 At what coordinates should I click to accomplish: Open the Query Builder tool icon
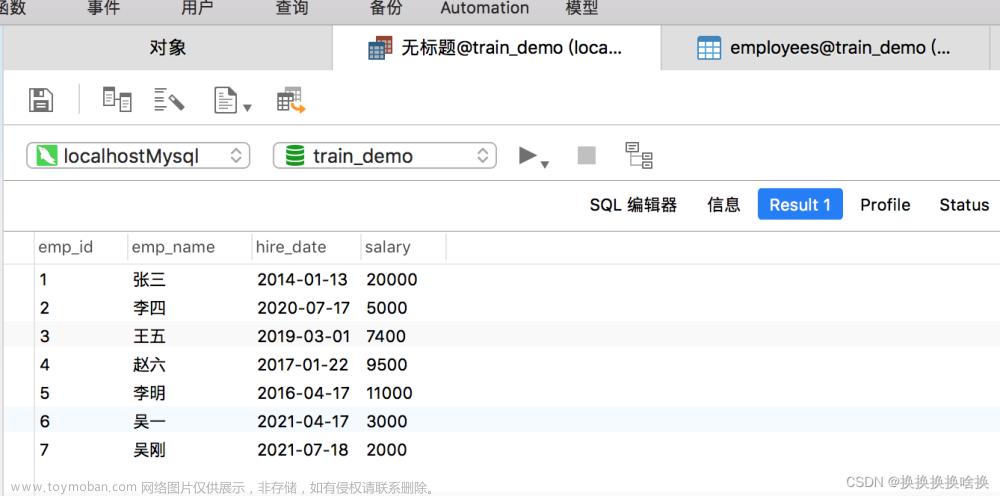click(x=117, y=99)
